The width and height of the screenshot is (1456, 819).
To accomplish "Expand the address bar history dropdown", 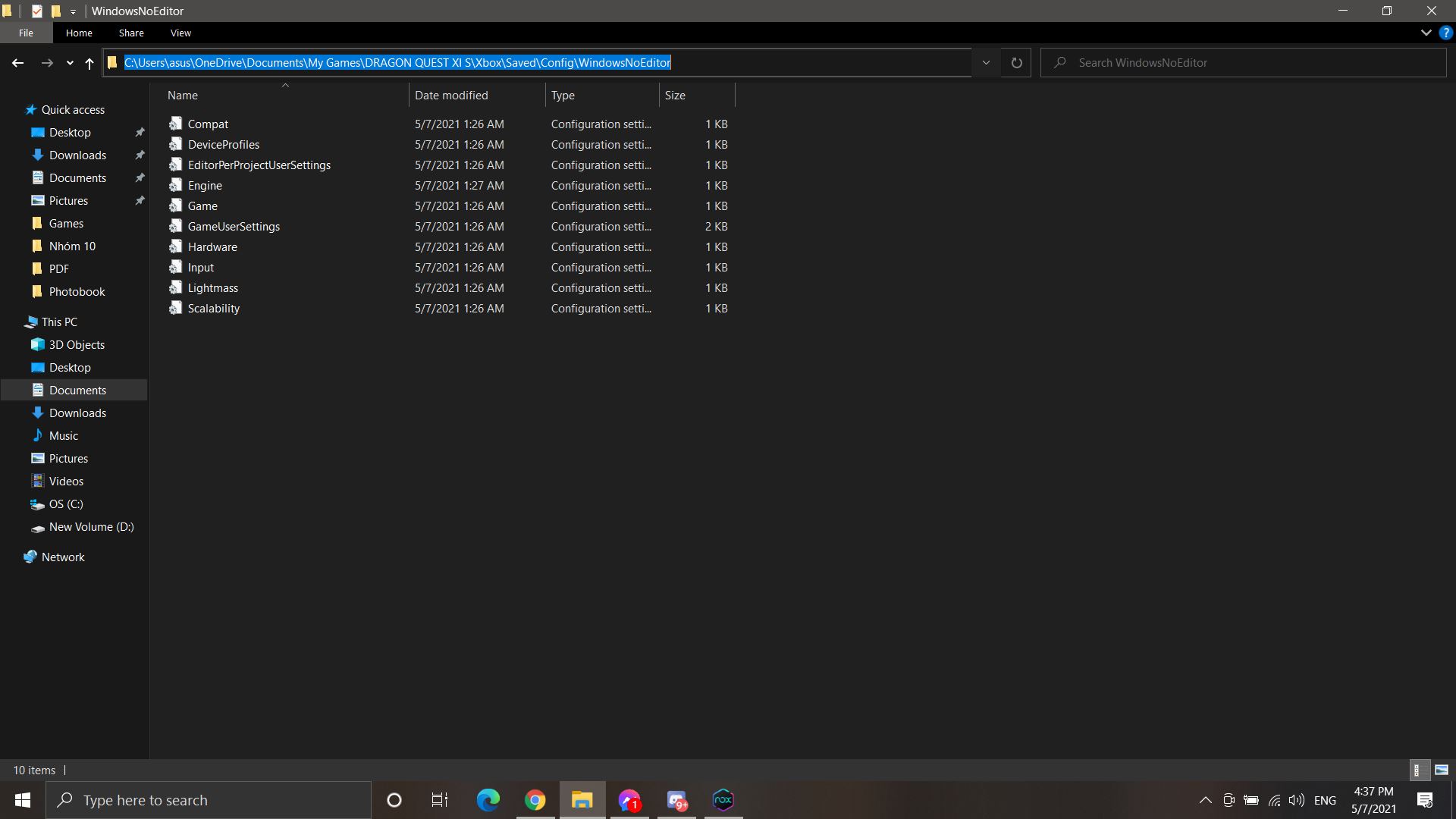I will pyautogui.click(x=986, y=63).
